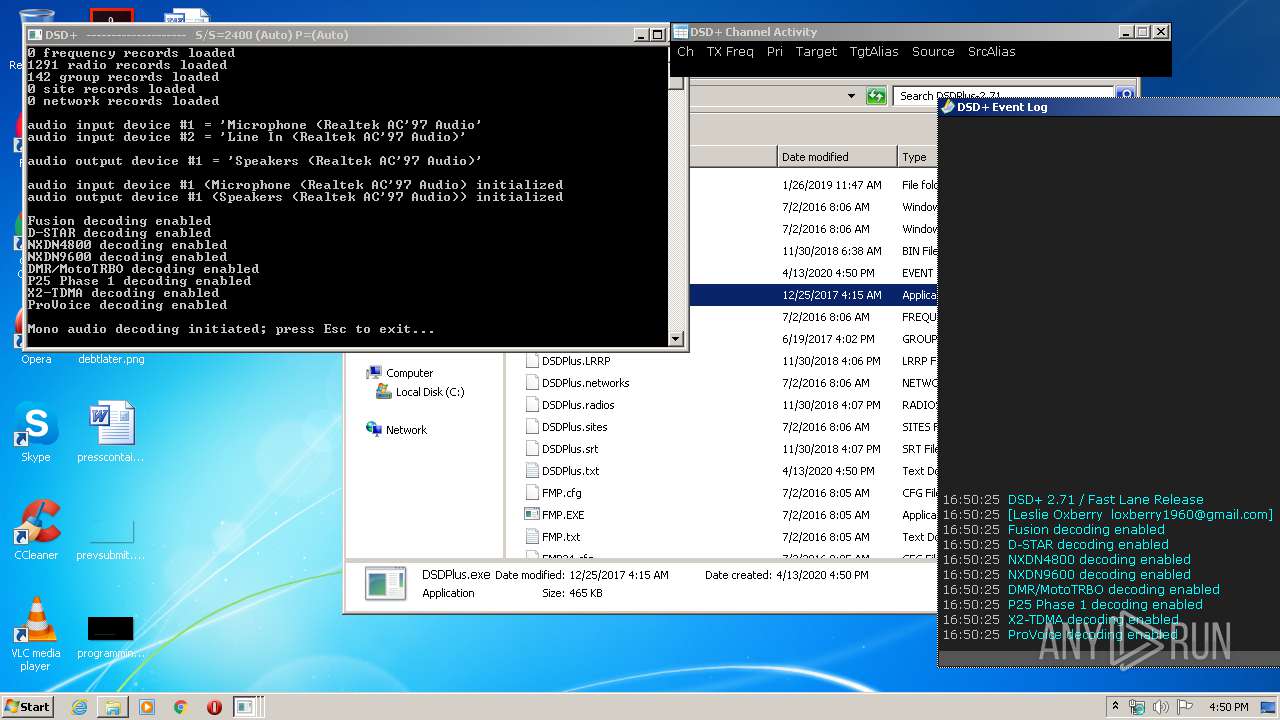Click the DSD+ console window title icon
Image resolution: width=1280 pixels, height=720 pixels.
click(x=35, y=34)
